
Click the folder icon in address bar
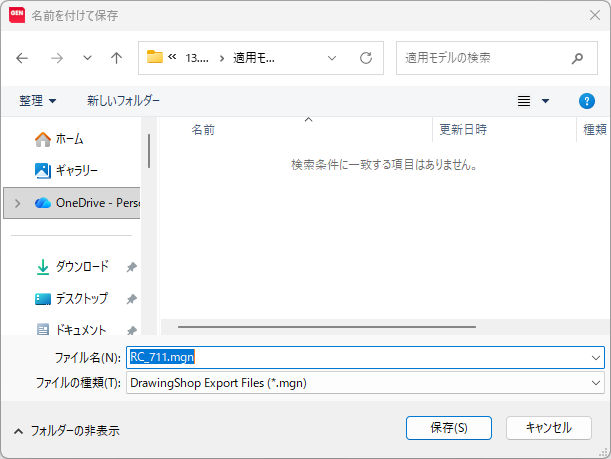155,57
